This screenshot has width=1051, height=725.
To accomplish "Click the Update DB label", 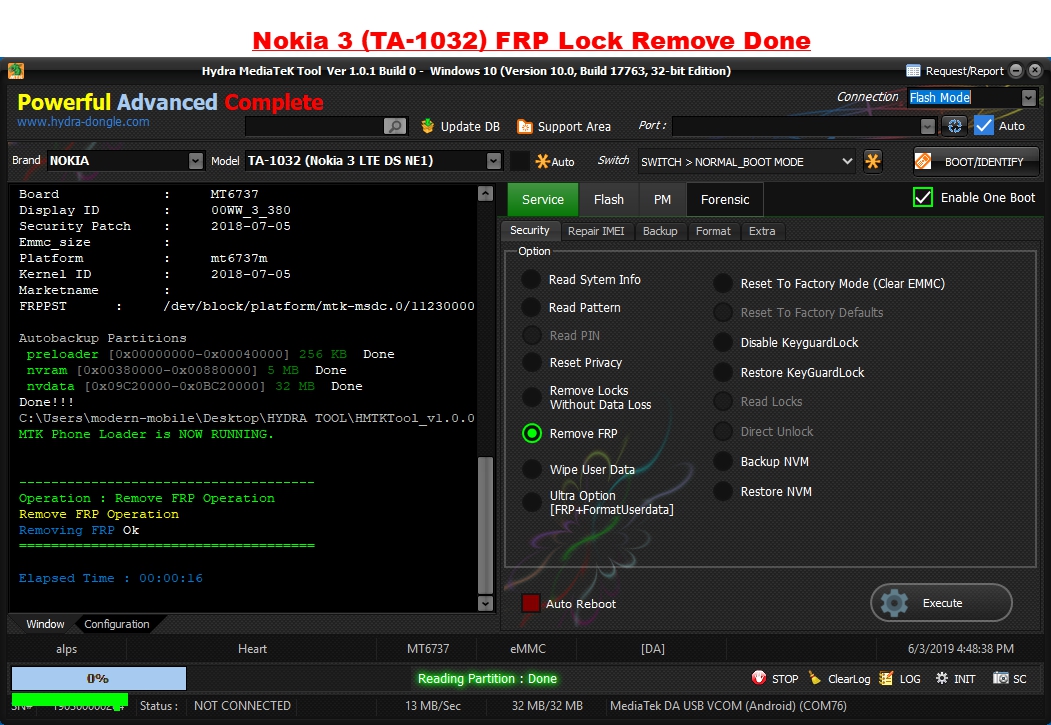I will click(x=470, y=127).
